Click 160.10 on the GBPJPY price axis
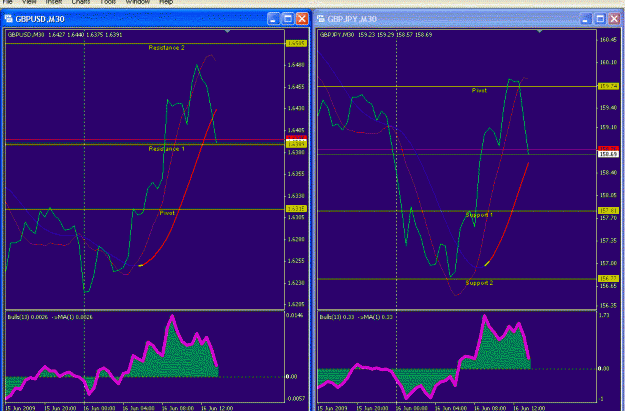The height and width of the screenshot is (411, 625). click(x=608, y=62)
